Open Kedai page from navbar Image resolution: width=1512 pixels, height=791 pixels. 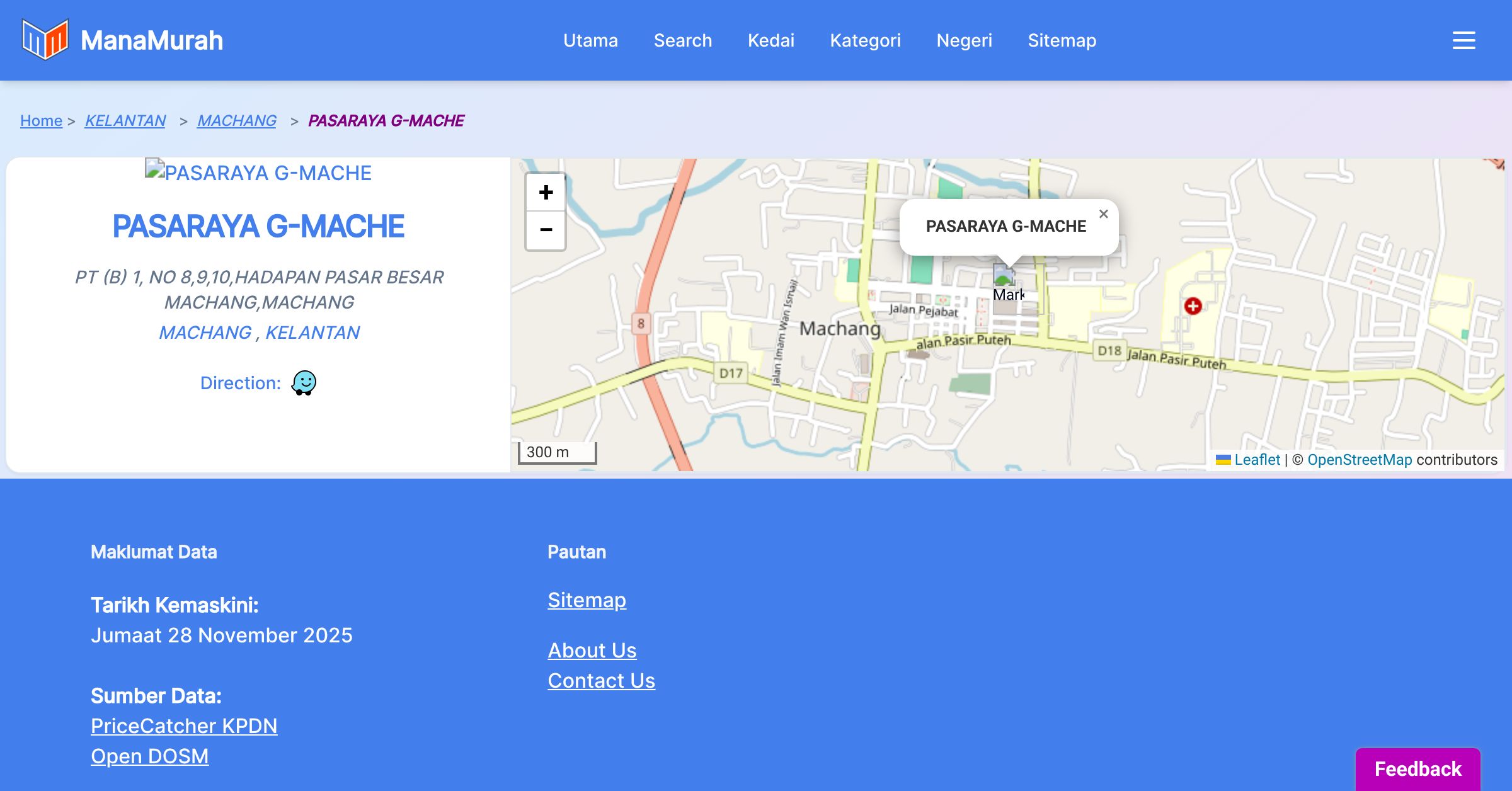770,40
